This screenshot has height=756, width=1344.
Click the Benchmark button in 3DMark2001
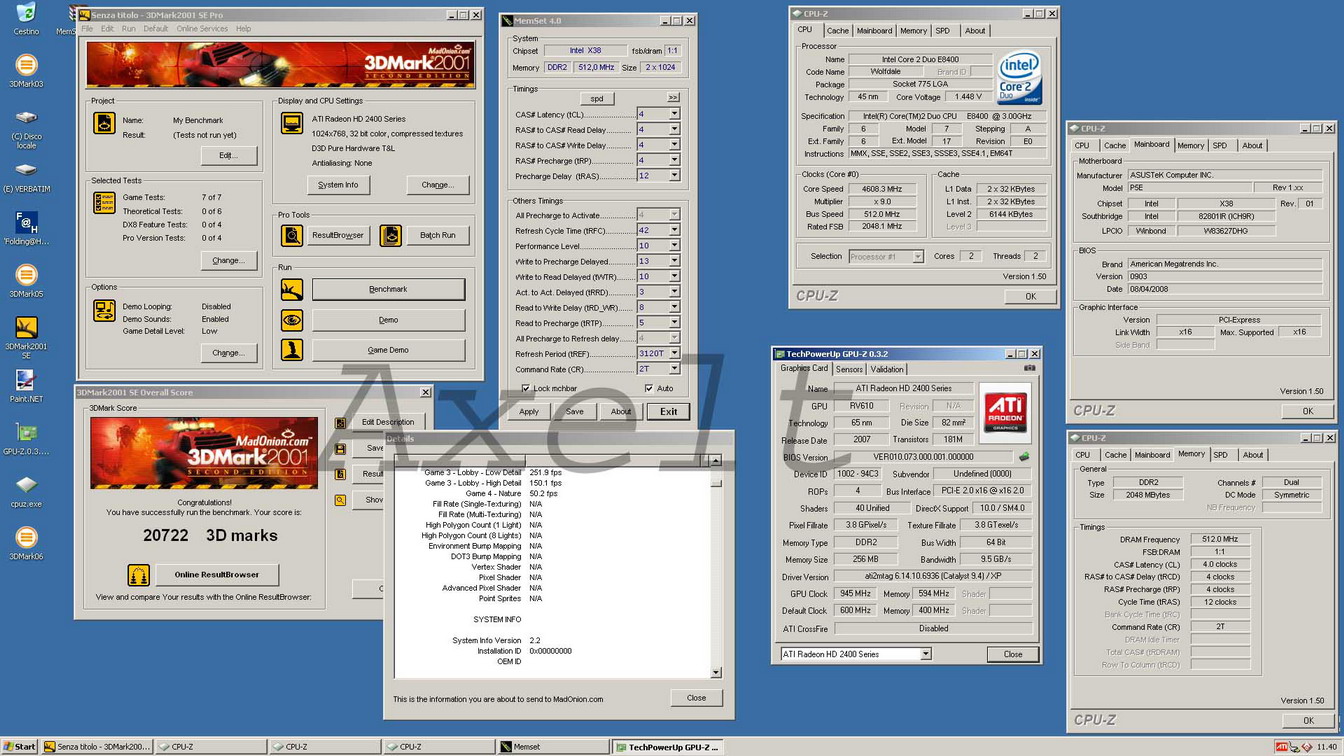tap(388, 289)
